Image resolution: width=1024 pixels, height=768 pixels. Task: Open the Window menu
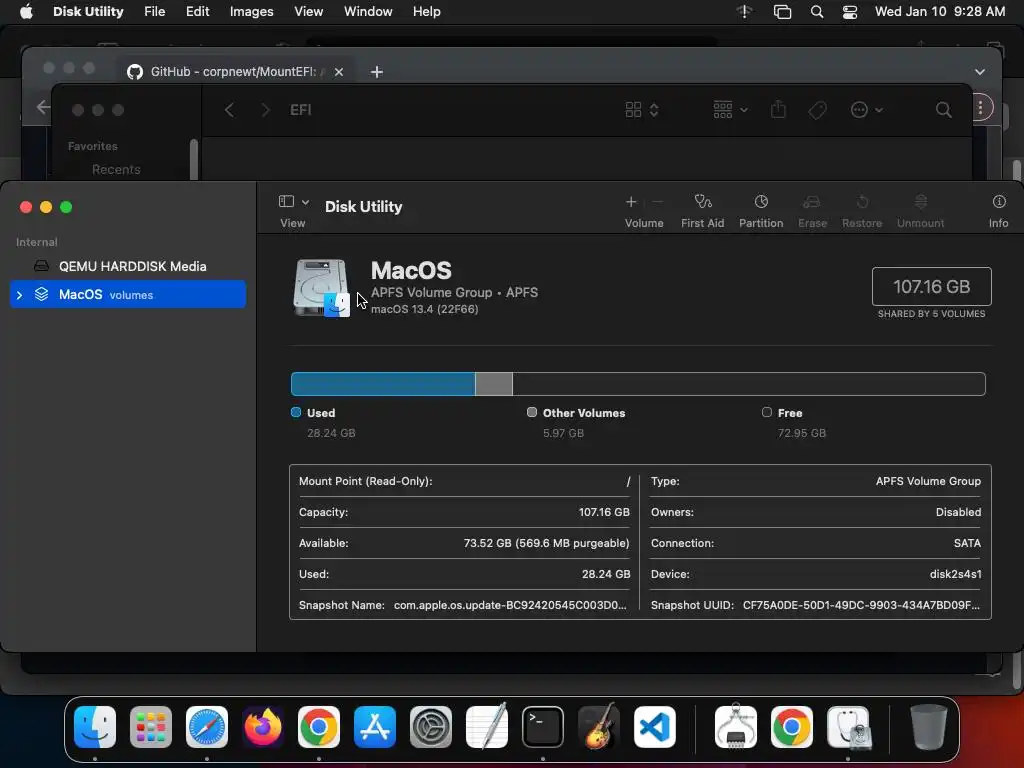pos(368,12)
